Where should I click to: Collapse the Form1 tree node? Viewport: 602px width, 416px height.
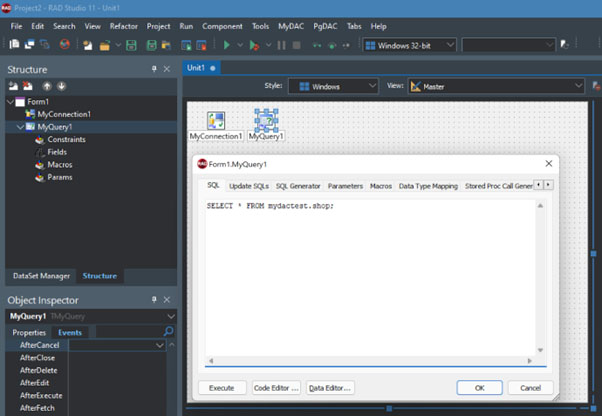(x=10, y=102)
